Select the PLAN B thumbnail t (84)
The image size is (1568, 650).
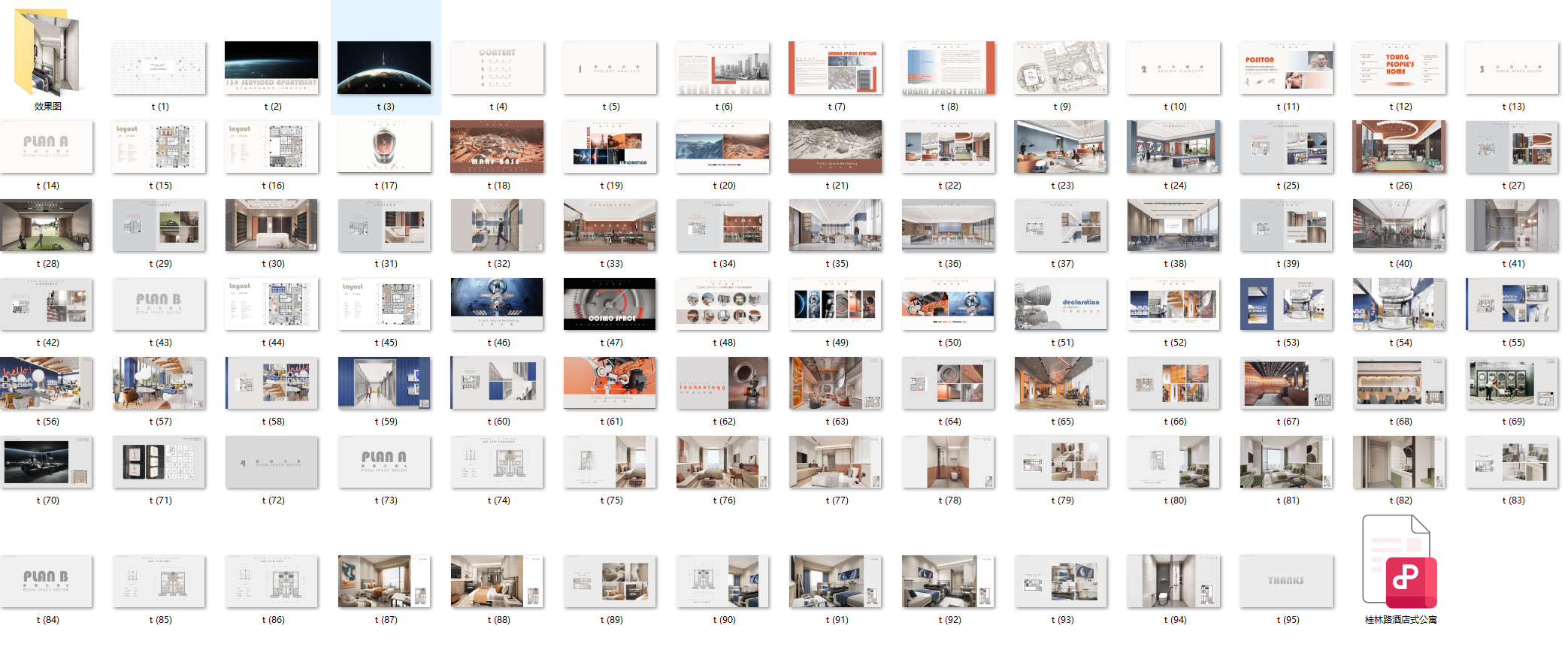click(47, 581)
